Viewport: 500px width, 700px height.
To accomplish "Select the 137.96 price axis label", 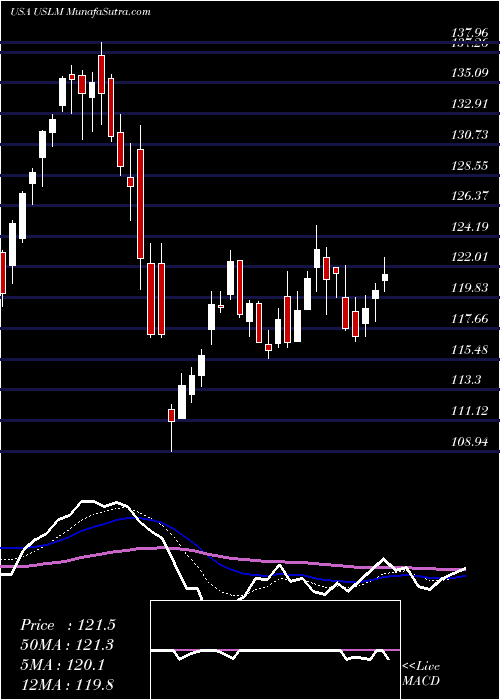I will tap(471, 33).
